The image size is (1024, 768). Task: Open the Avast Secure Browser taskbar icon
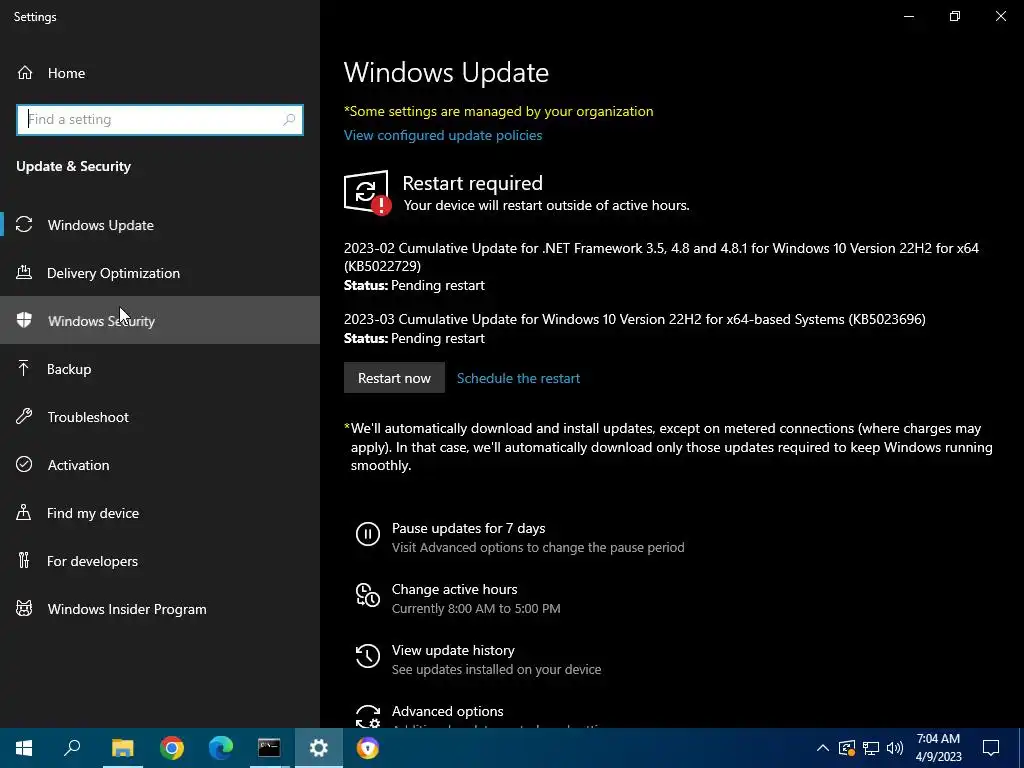point(368,748)
